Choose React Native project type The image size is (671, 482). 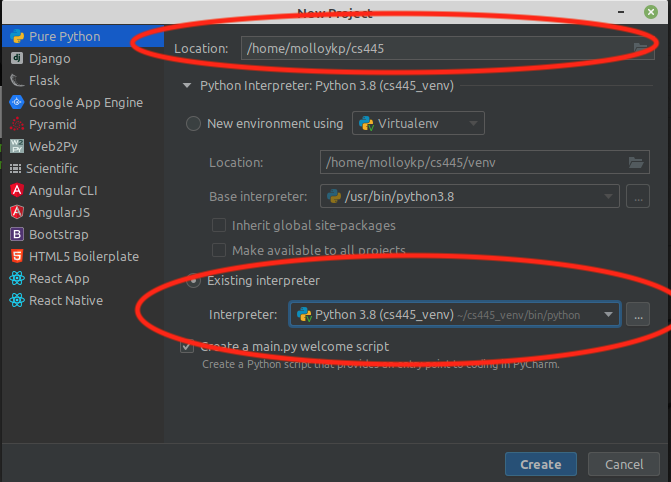pyautogui.click(x=65, y=300)
